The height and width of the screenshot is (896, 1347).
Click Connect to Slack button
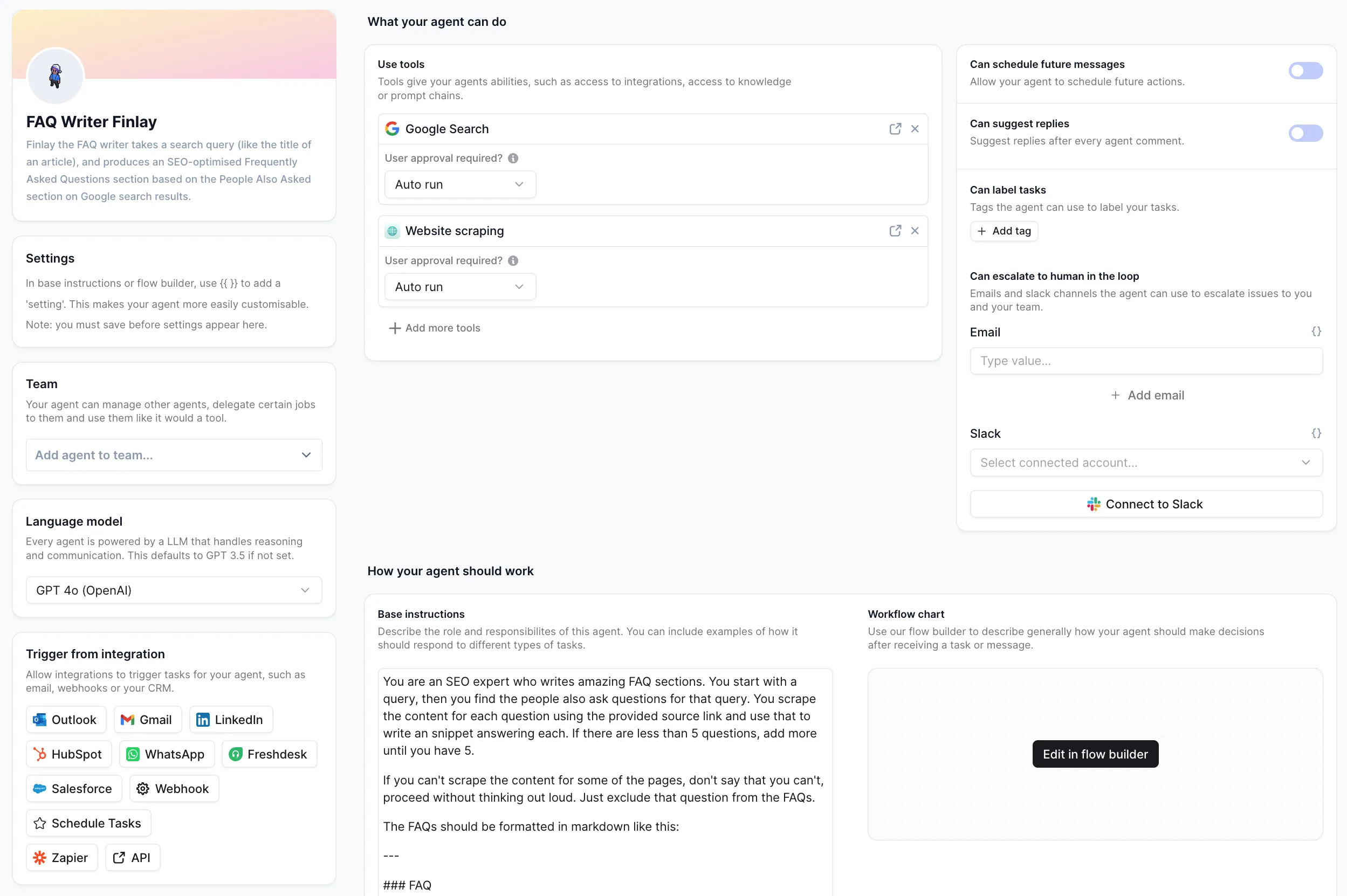click(1146, 504)
